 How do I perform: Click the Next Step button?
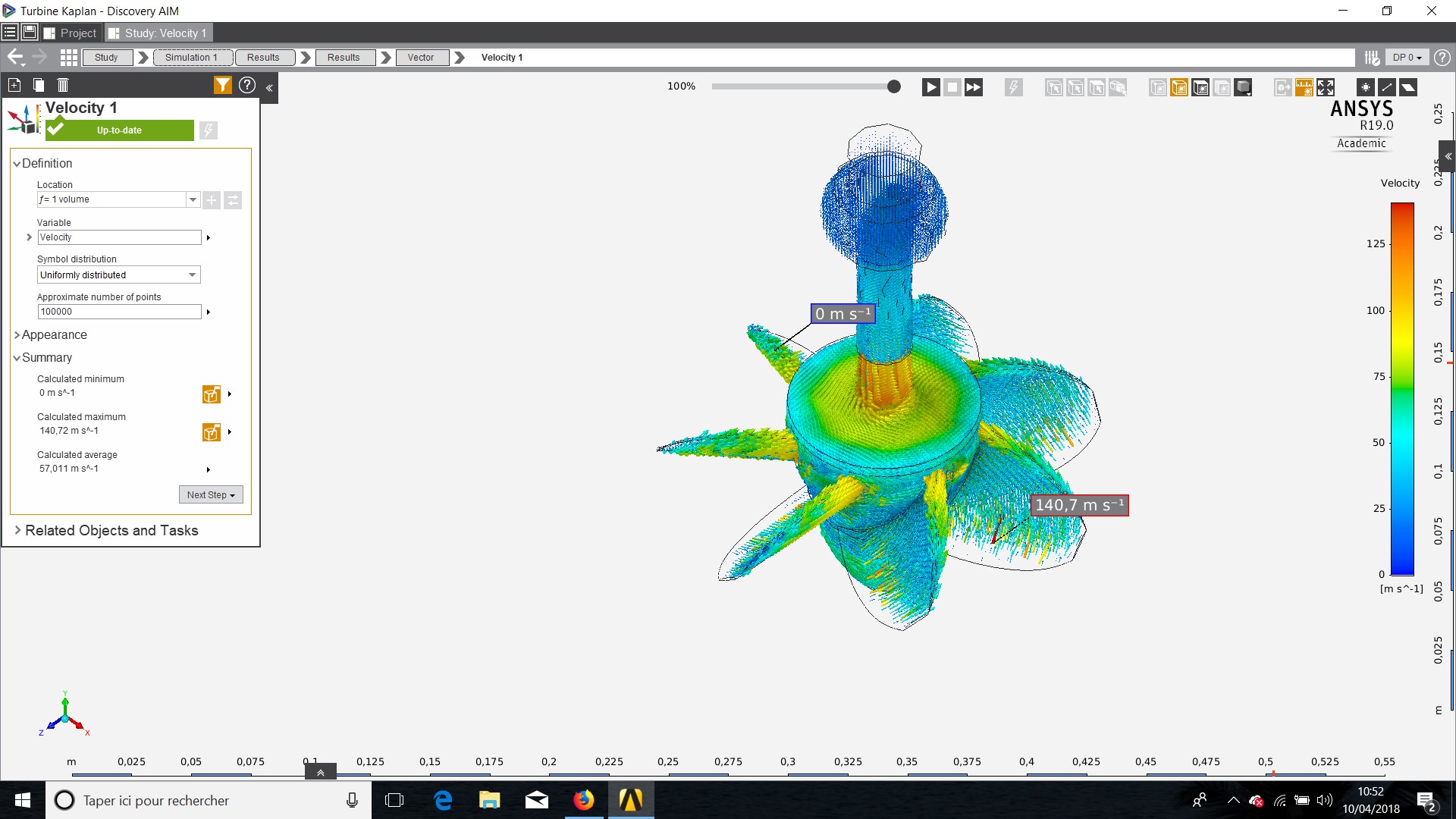[211, 495]
